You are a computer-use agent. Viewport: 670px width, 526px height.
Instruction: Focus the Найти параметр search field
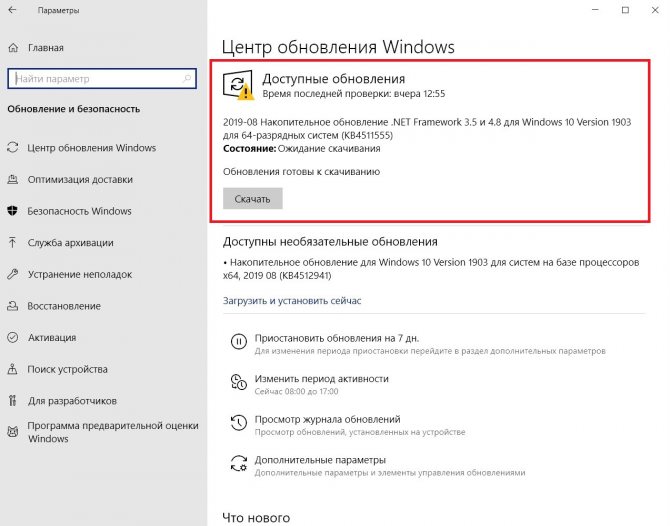(102, 79)
